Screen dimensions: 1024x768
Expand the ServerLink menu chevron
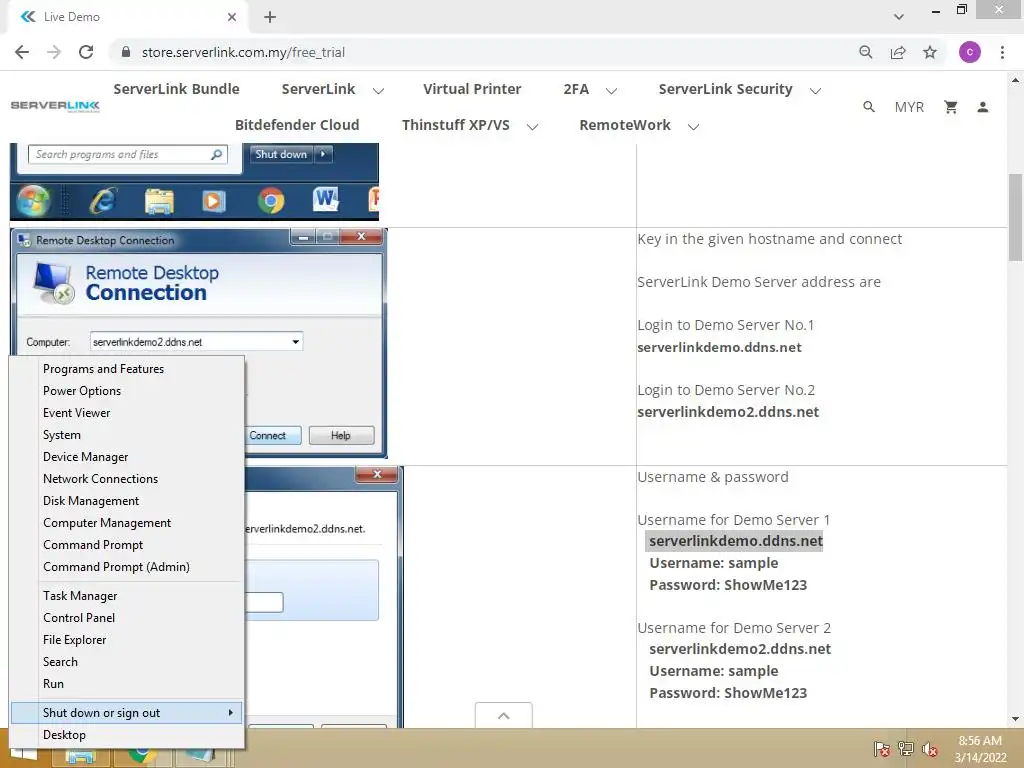point(378,91)
